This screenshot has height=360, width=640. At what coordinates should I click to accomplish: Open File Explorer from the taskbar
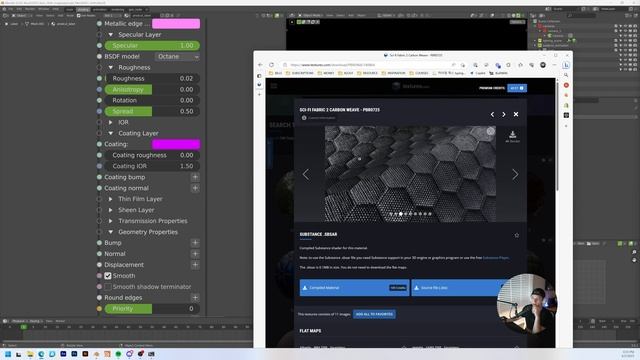click(30, 354)
